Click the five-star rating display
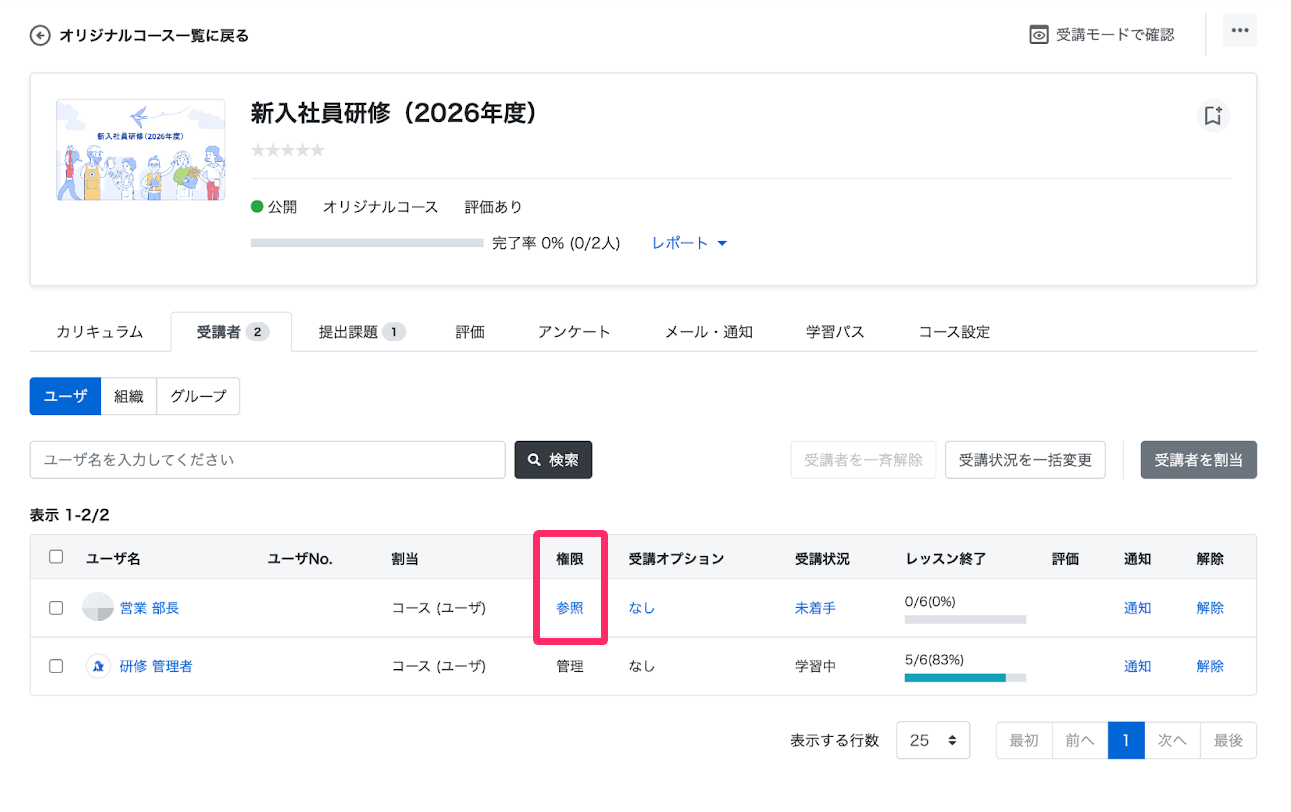 pos(287,150)
